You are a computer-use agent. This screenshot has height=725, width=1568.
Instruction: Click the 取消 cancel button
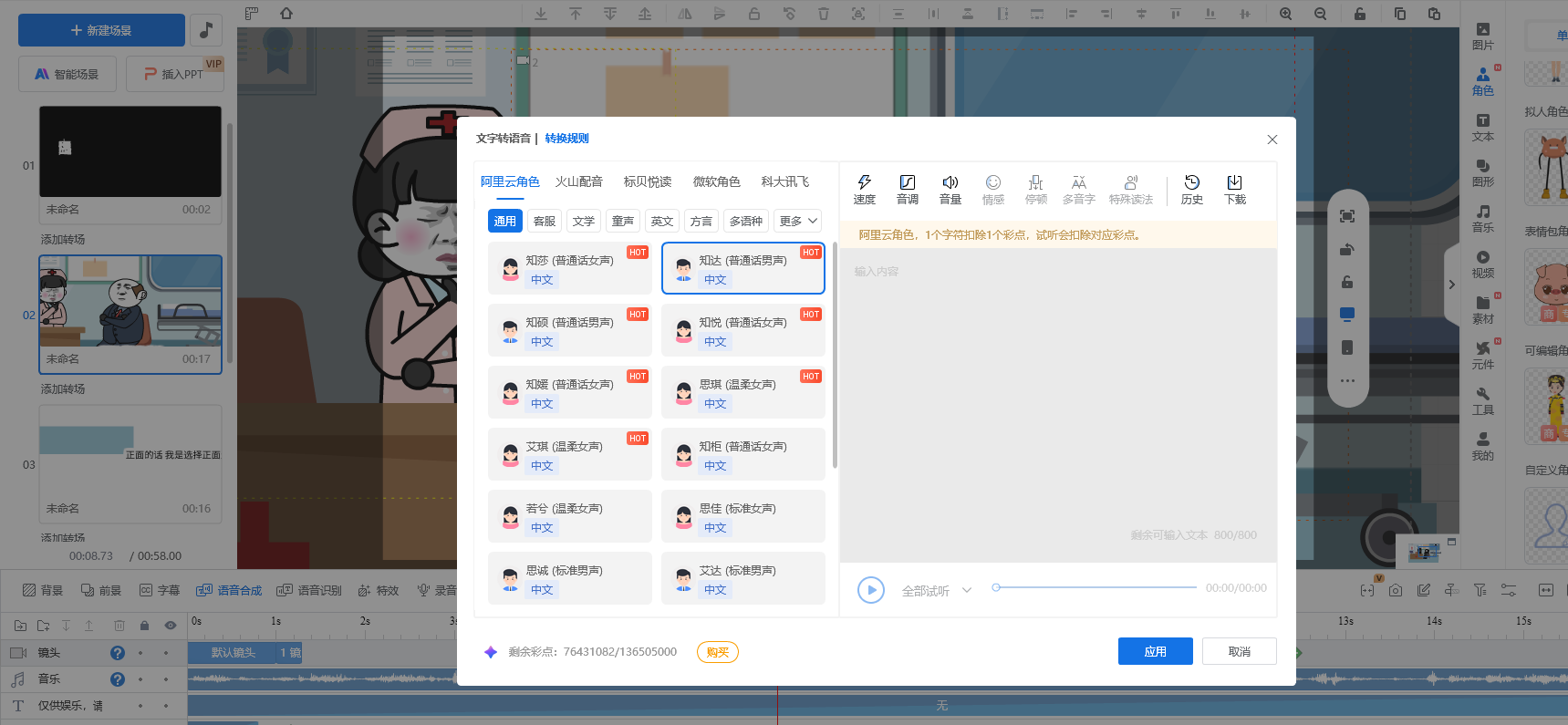pos(1239,651)
